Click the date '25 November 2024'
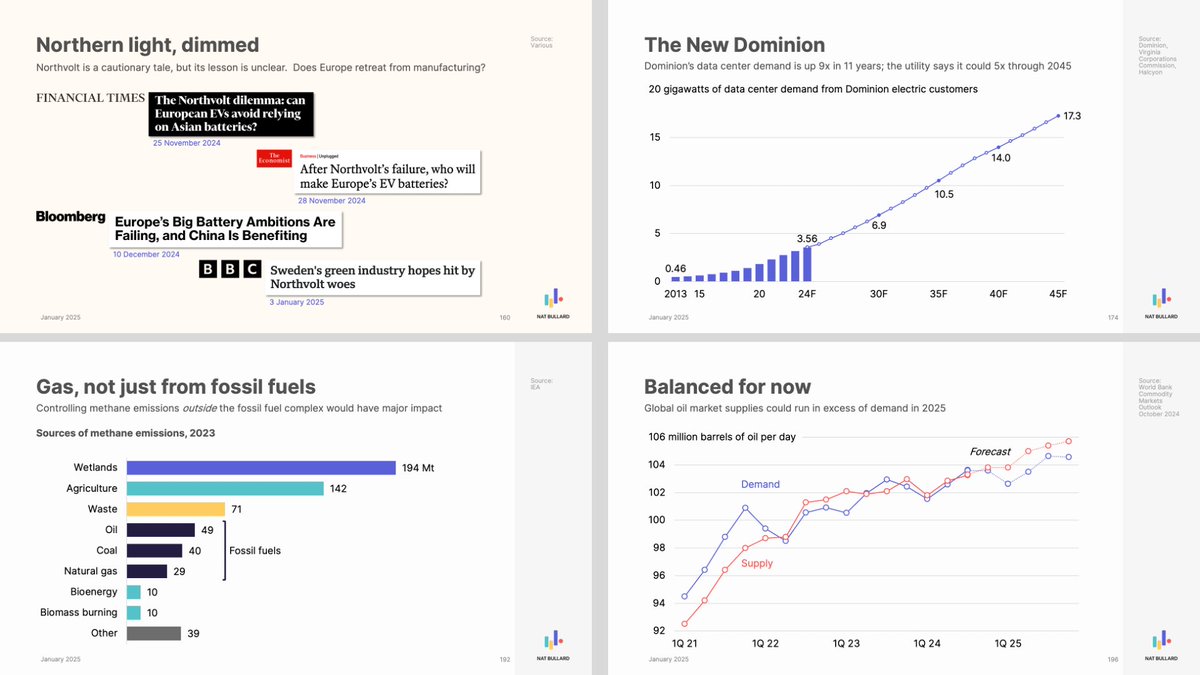The width and height of the screenshot is (1200, 675). (x=186, y=143)
